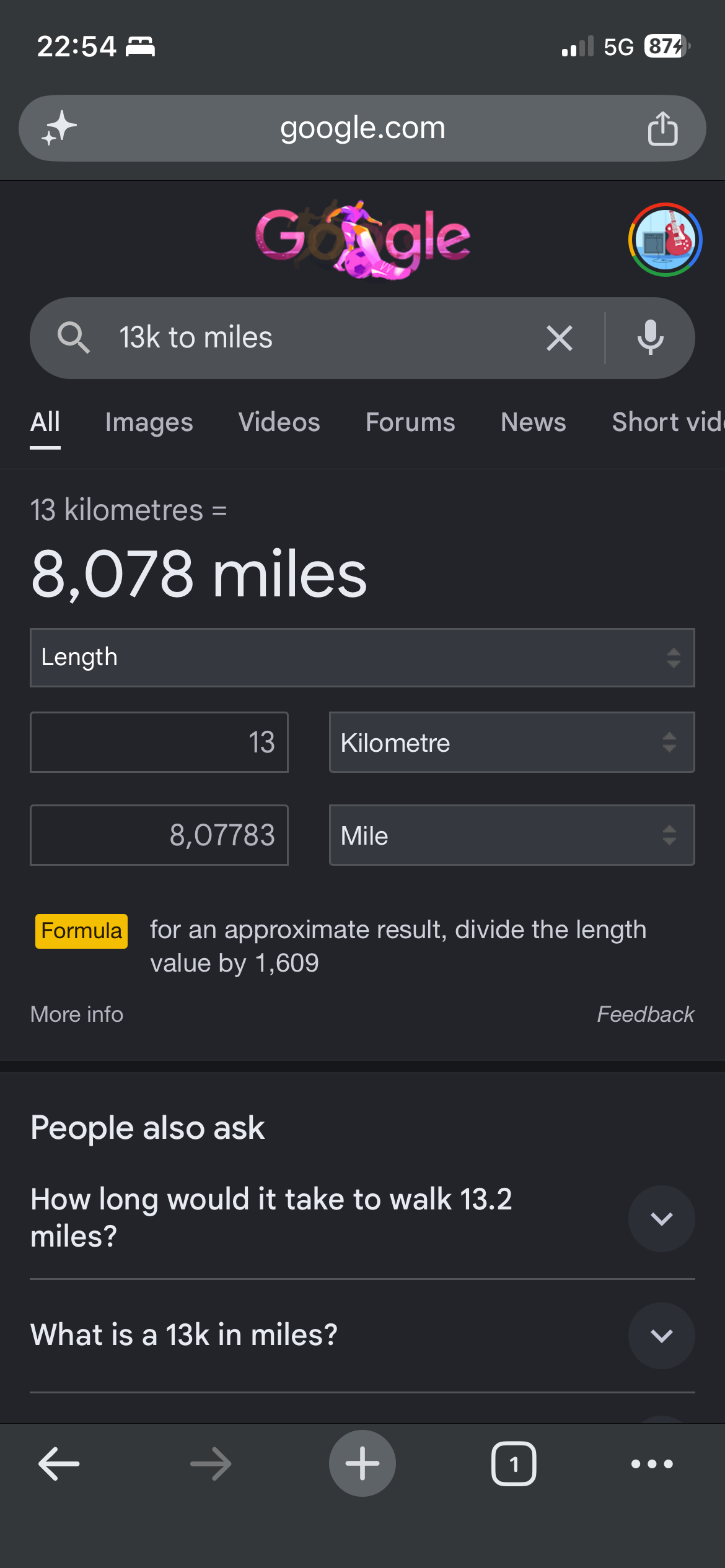Tap the share icon in address bar
This screenshot has width=725, height=1568.
pos(662,128)
